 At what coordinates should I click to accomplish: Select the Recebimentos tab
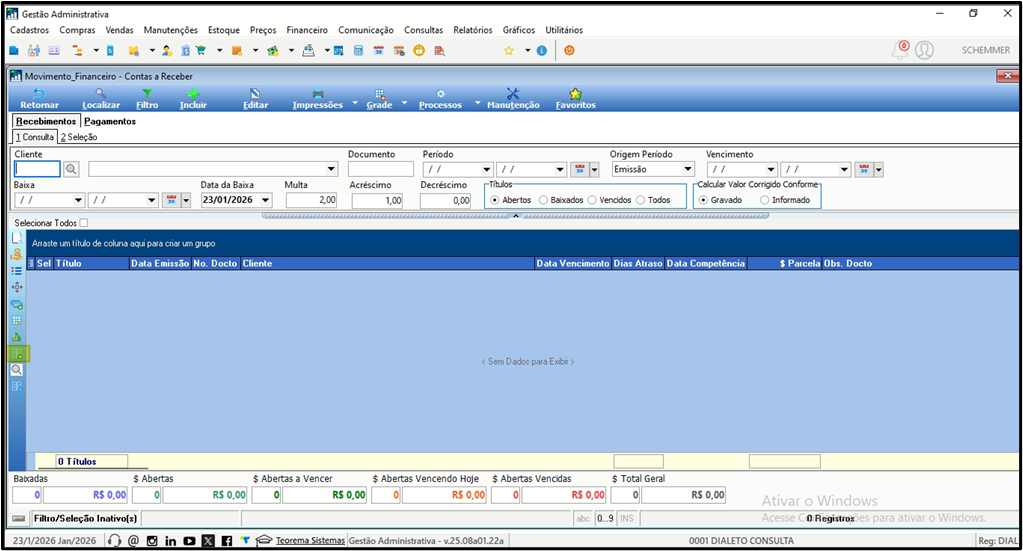(x=46, y=121)
